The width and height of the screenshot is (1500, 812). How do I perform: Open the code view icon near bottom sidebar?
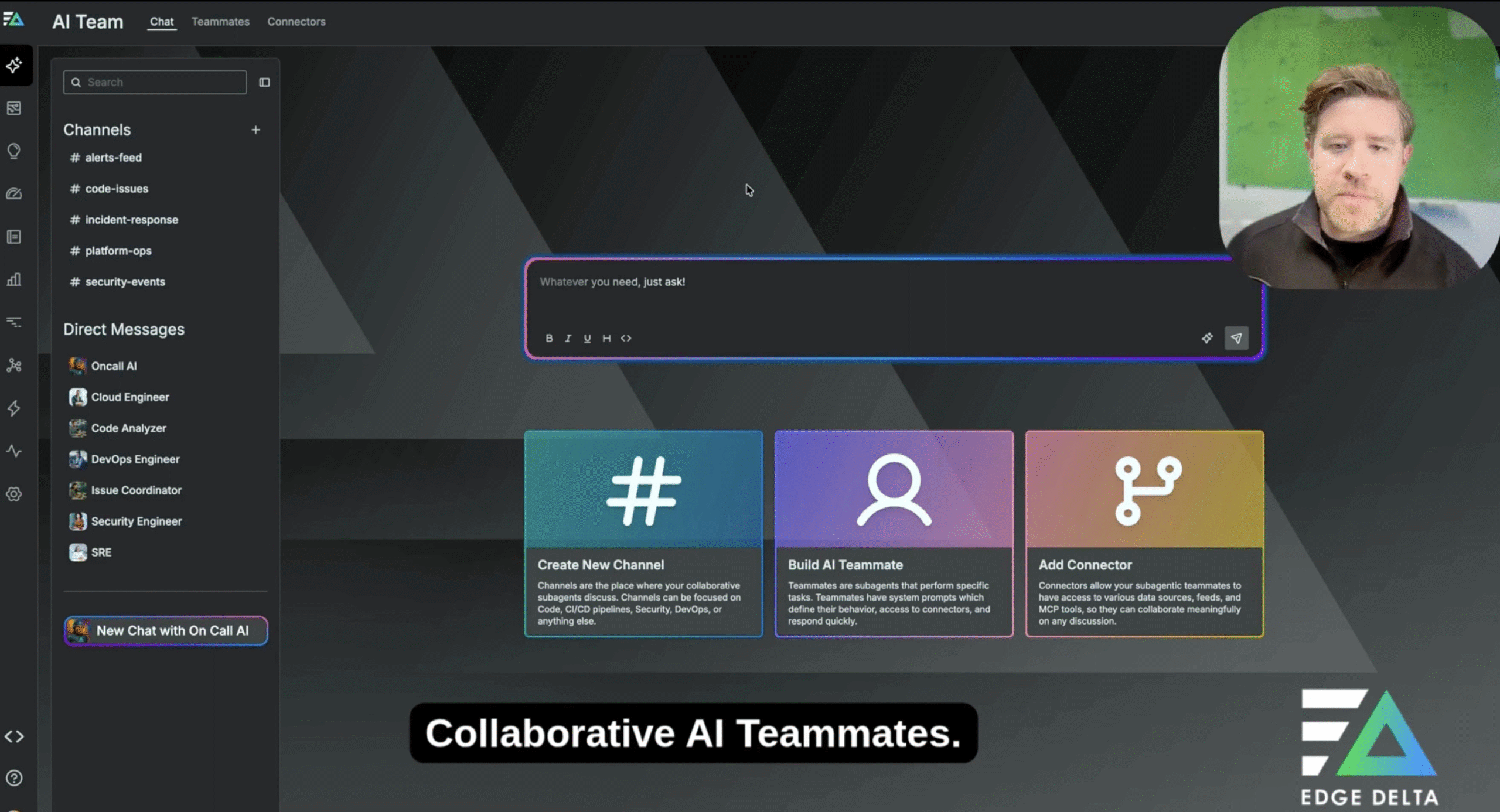pos(15,736)
